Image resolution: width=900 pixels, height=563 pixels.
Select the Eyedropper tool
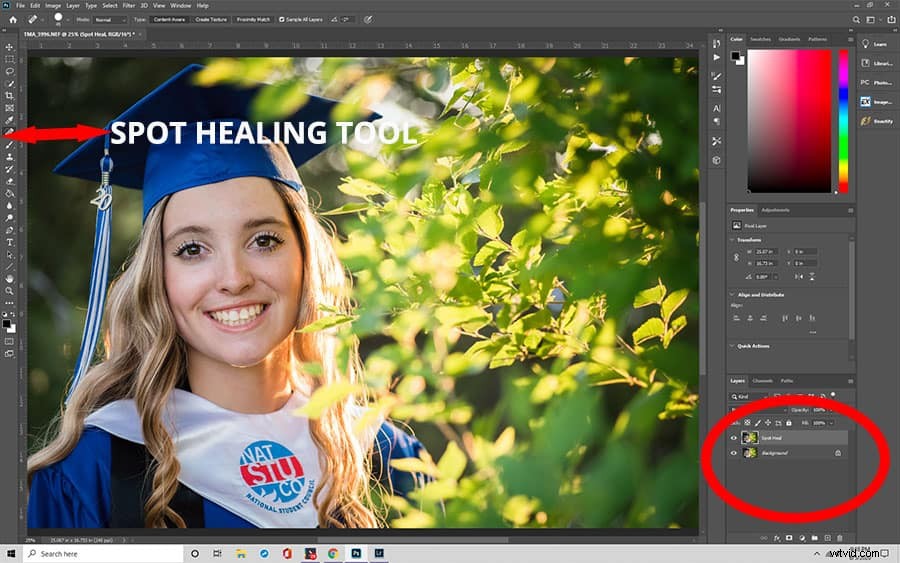(9, 120)
